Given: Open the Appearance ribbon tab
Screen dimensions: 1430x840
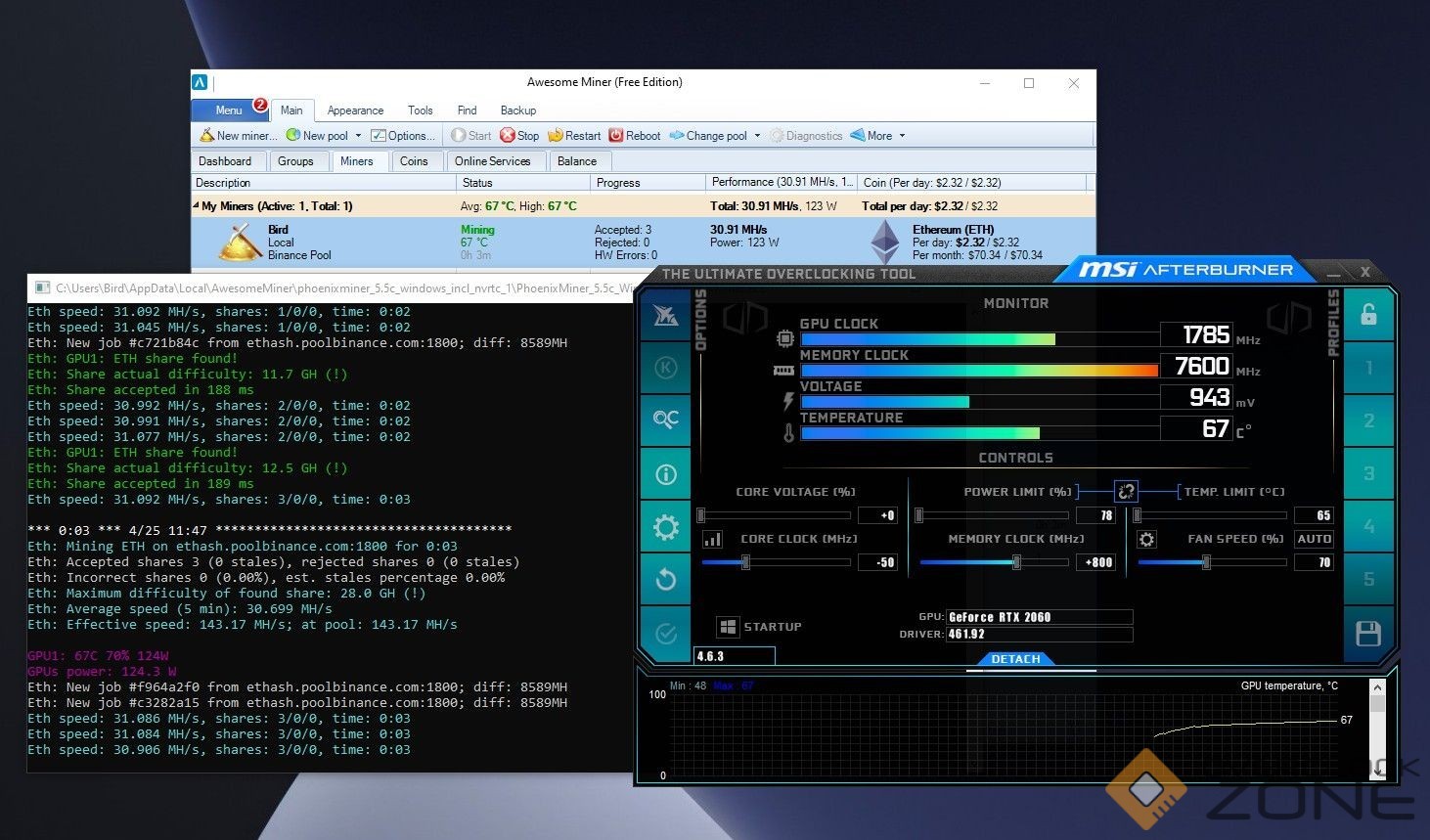Looking at the screenshot, I should [x=355, y=111].
